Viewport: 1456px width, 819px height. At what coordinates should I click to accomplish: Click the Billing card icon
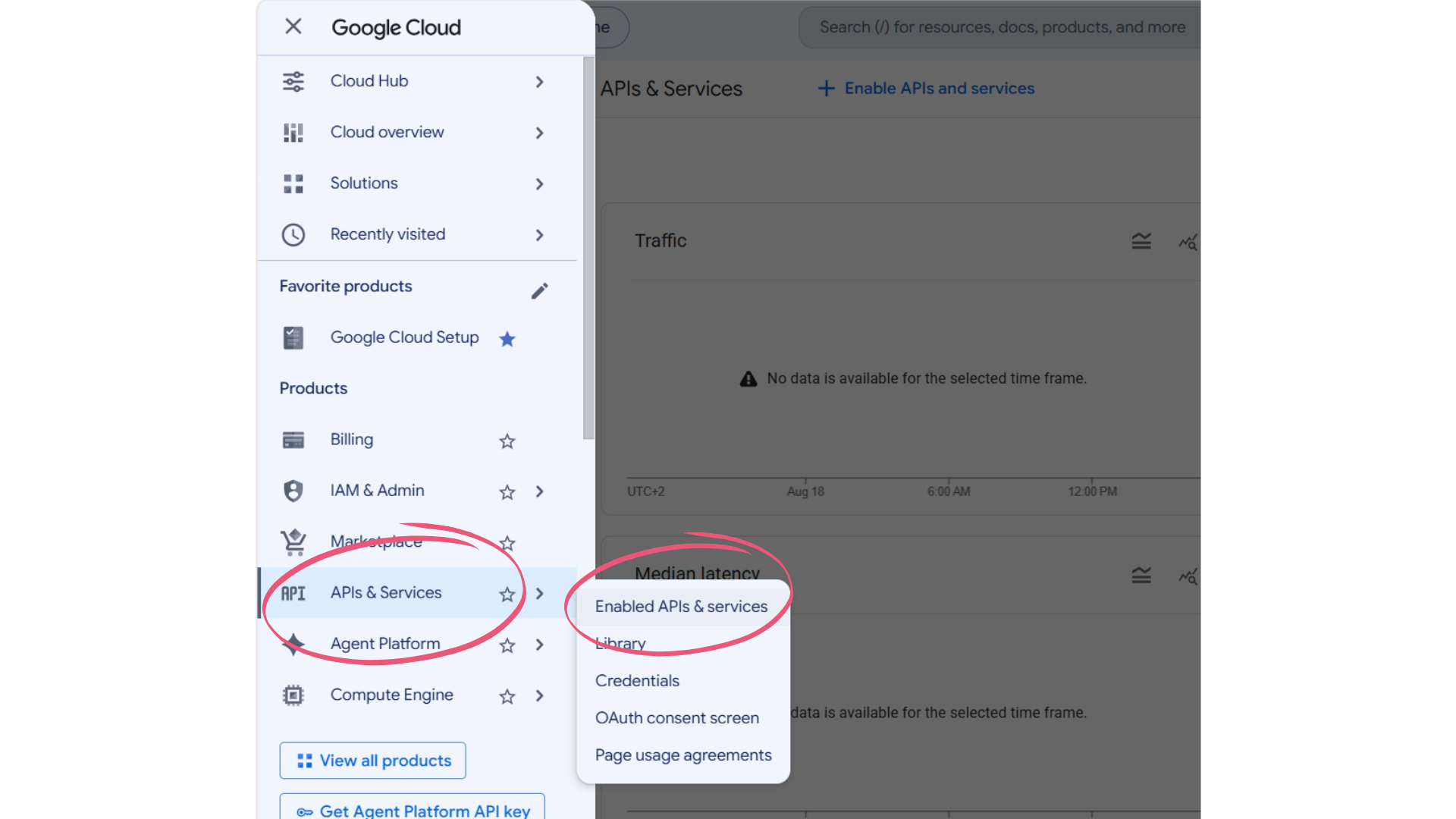pyautogui.click(x=293, y=440)
